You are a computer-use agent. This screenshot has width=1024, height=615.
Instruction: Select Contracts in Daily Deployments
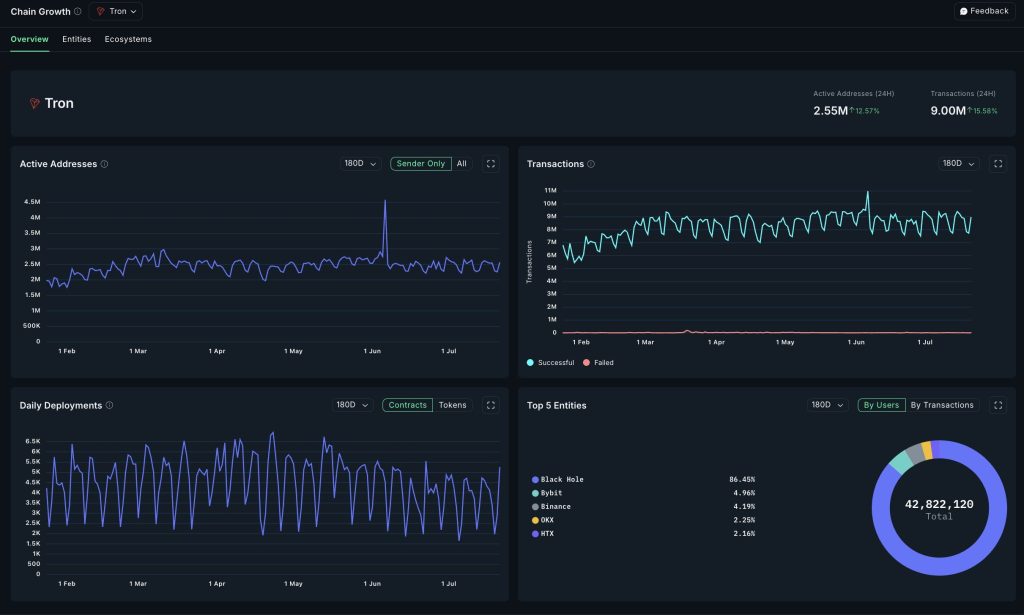tap(408, 405)
